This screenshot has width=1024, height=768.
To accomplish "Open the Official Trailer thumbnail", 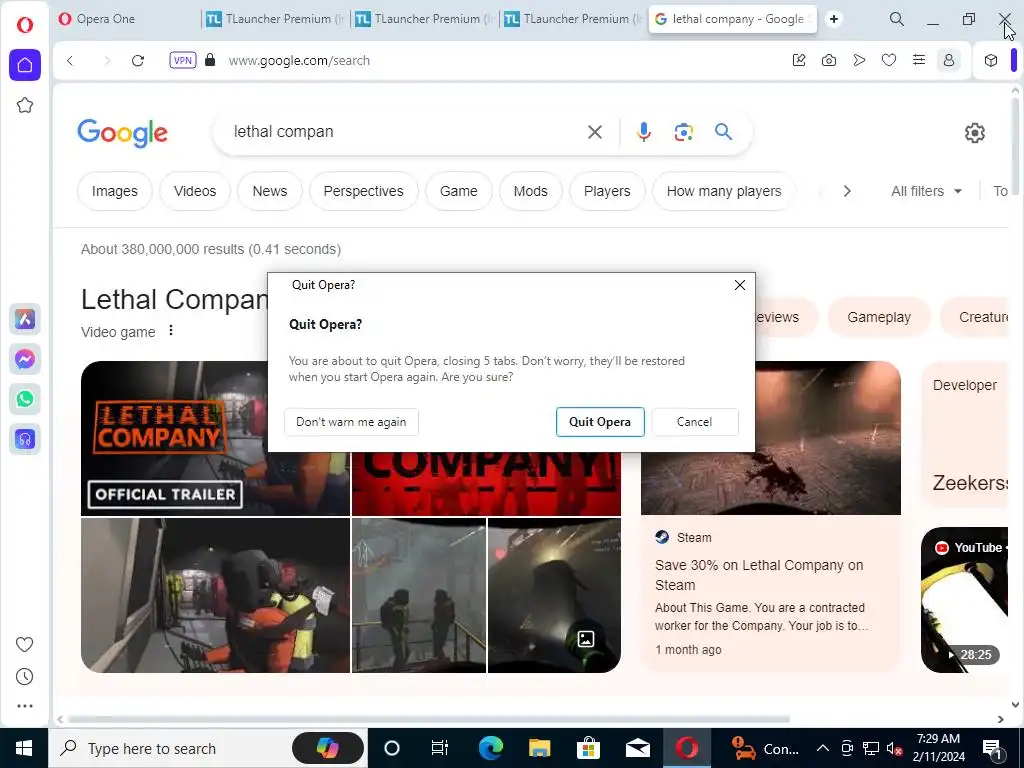I will (x=174, y=438).
